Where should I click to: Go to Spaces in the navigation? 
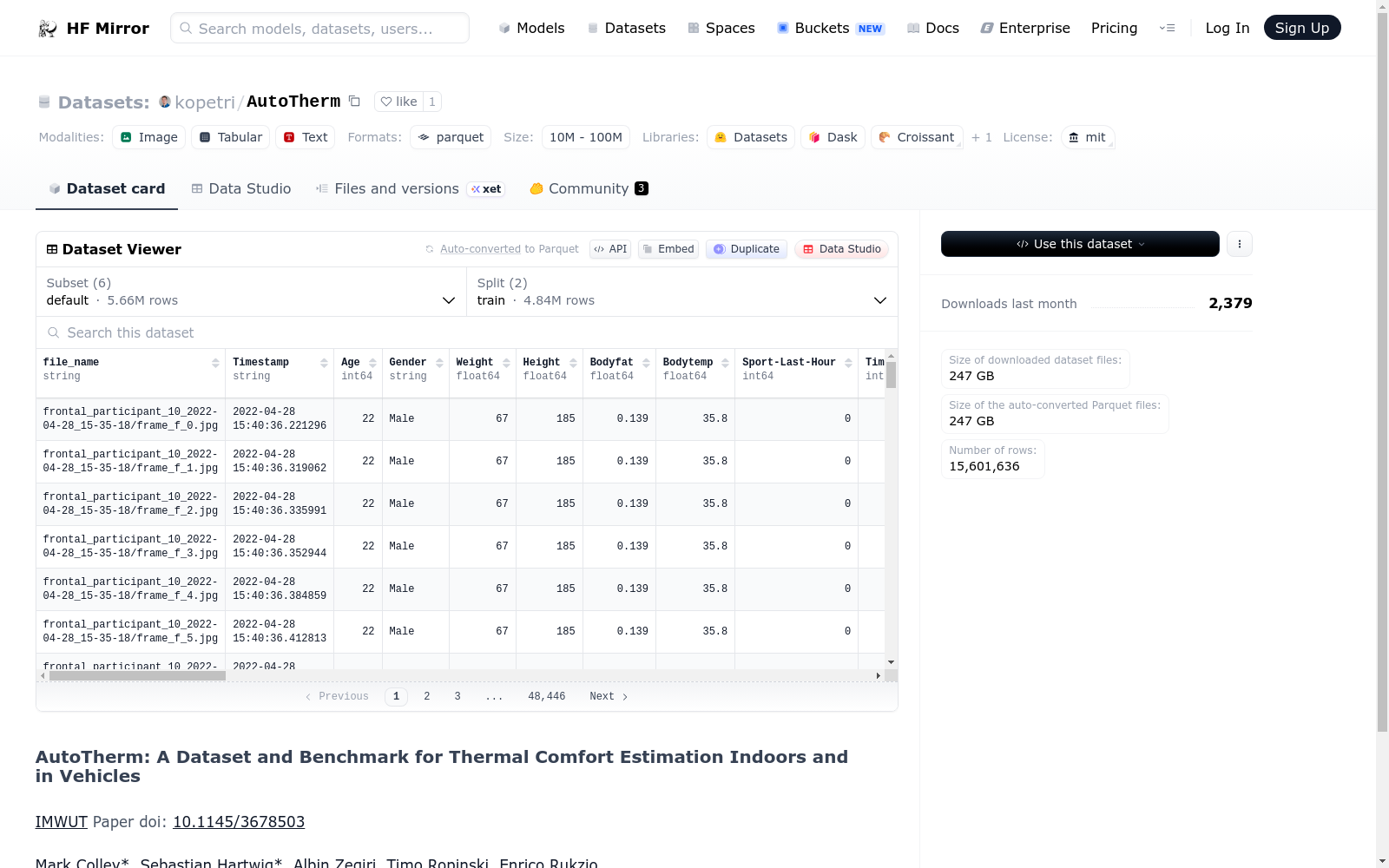pyautogui.click(x=721, y=28)
